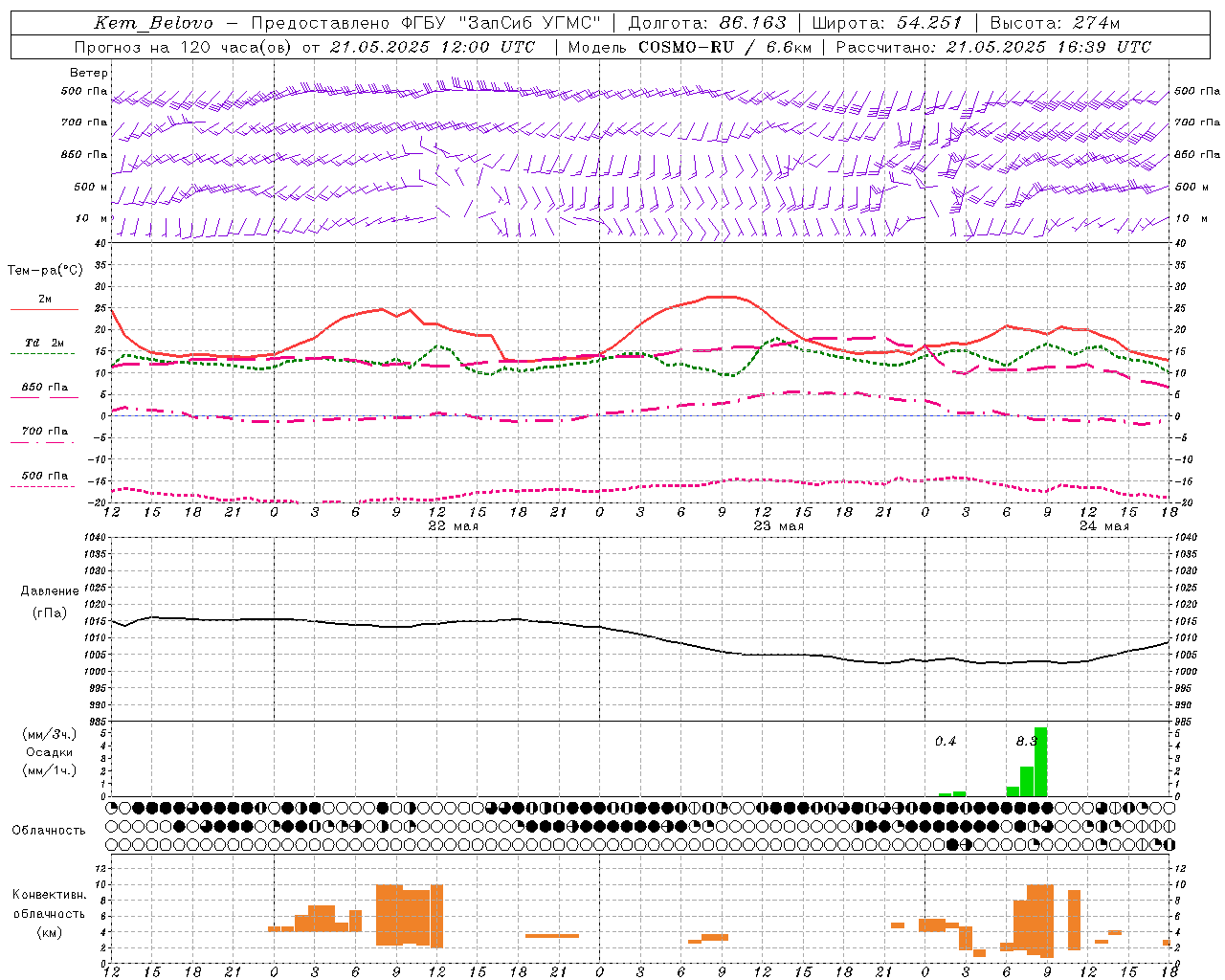Image resolution: width=1225 pixels, height=980 pixels.
Task: Select the forecast start time 21.05.2025 12:00 UTC
Action: click(x=432, y=47)
